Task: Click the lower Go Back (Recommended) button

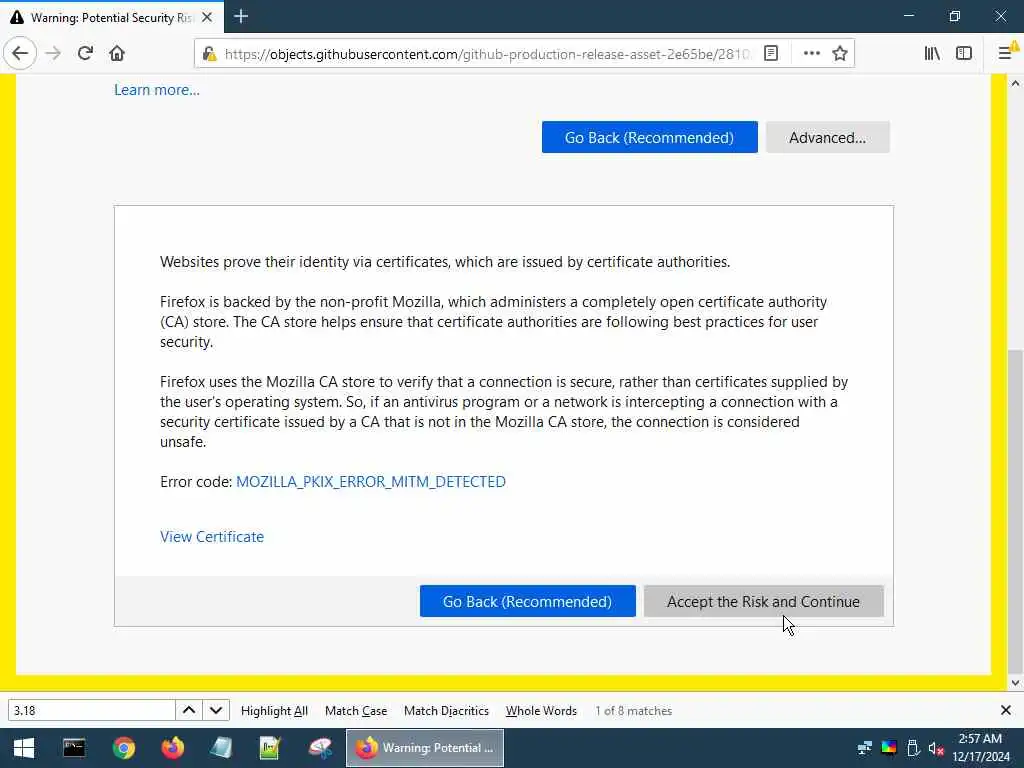Action: click(528, 601)
